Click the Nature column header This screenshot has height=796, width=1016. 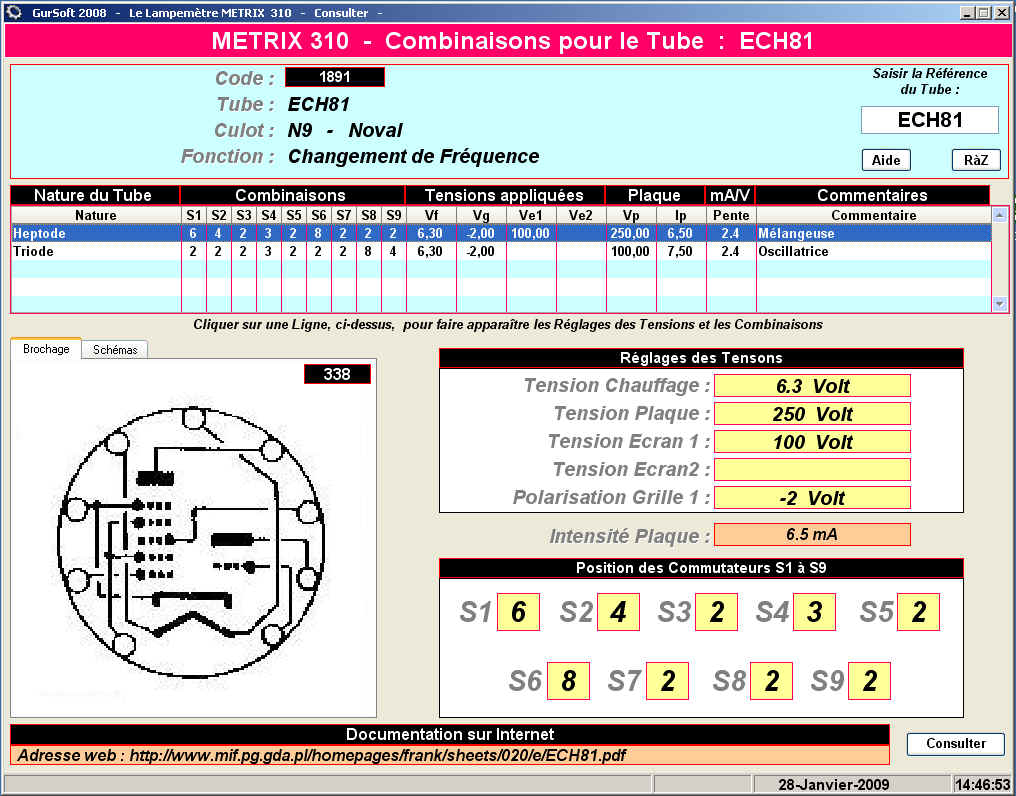96,215
